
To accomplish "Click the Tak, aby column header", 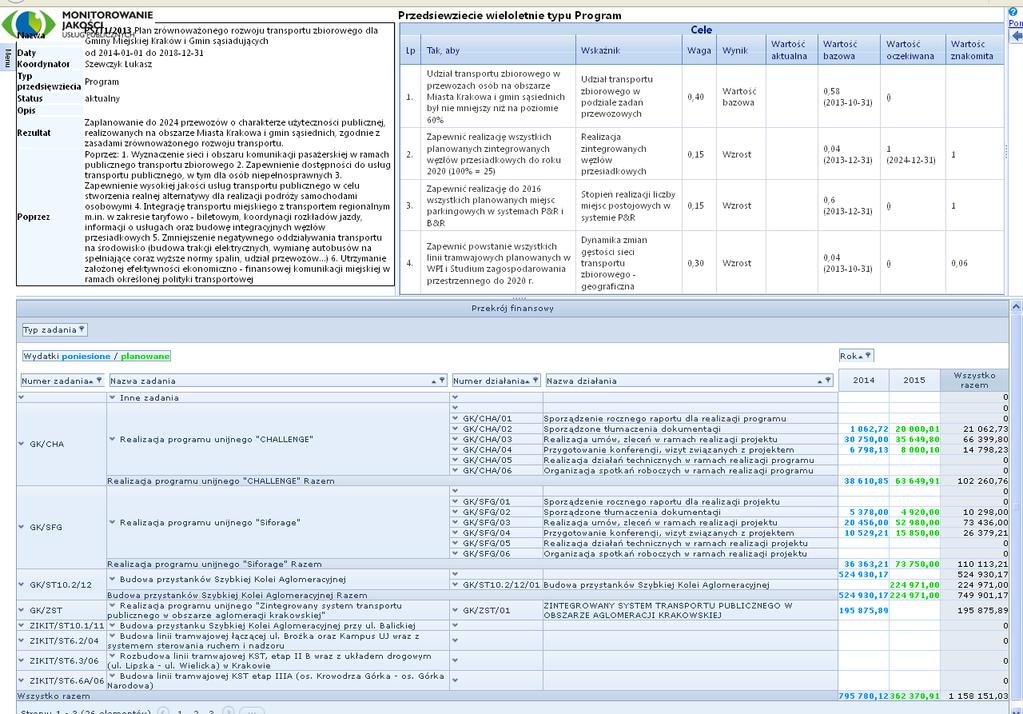I will click(x=498, y=50).
